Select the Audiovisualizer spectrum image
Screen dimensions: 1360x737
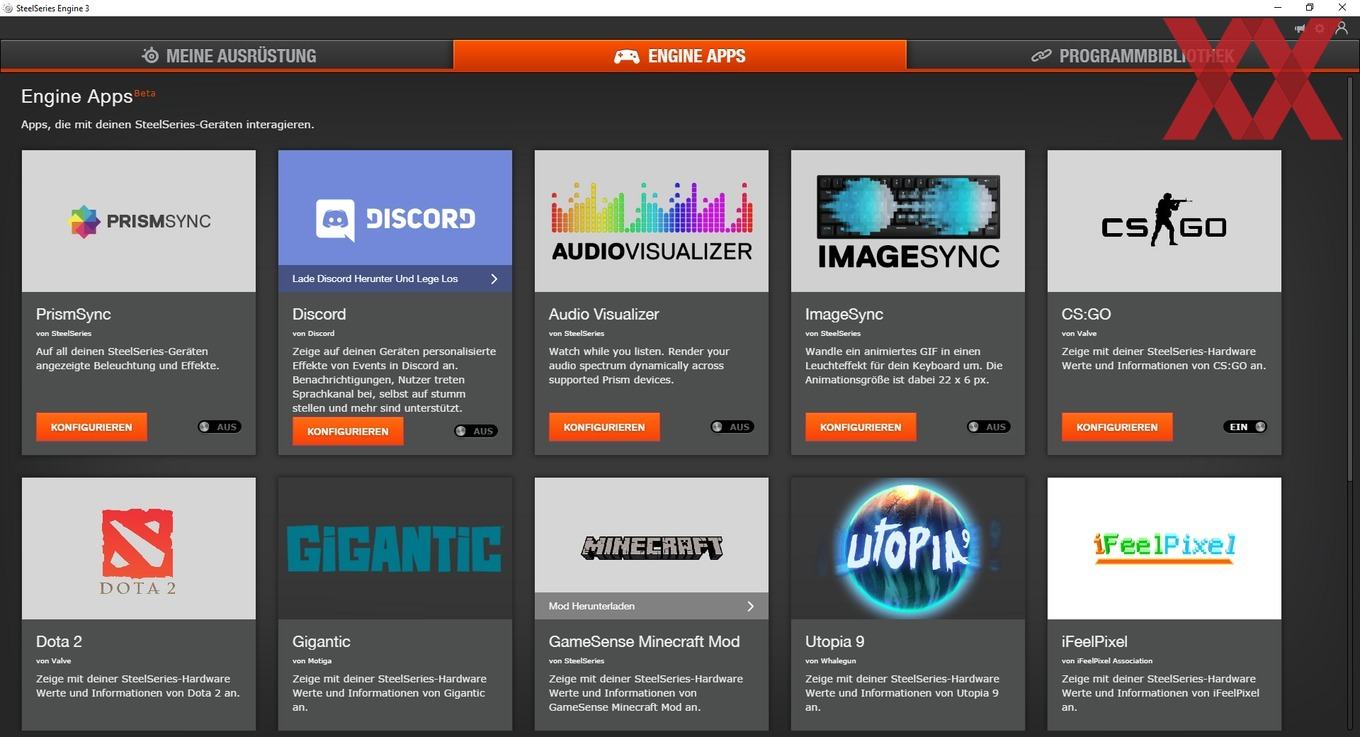652,221
